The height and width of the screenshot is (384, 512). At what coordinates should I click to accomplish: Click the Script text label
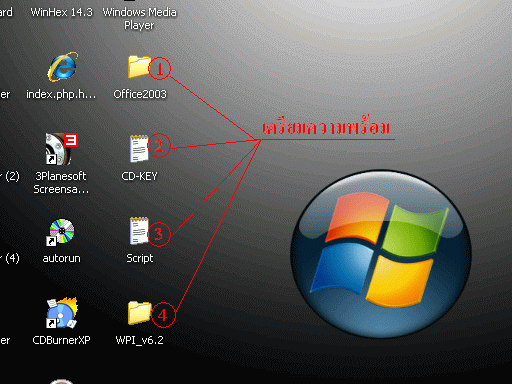pyautogui.click(x=140, y=258)
